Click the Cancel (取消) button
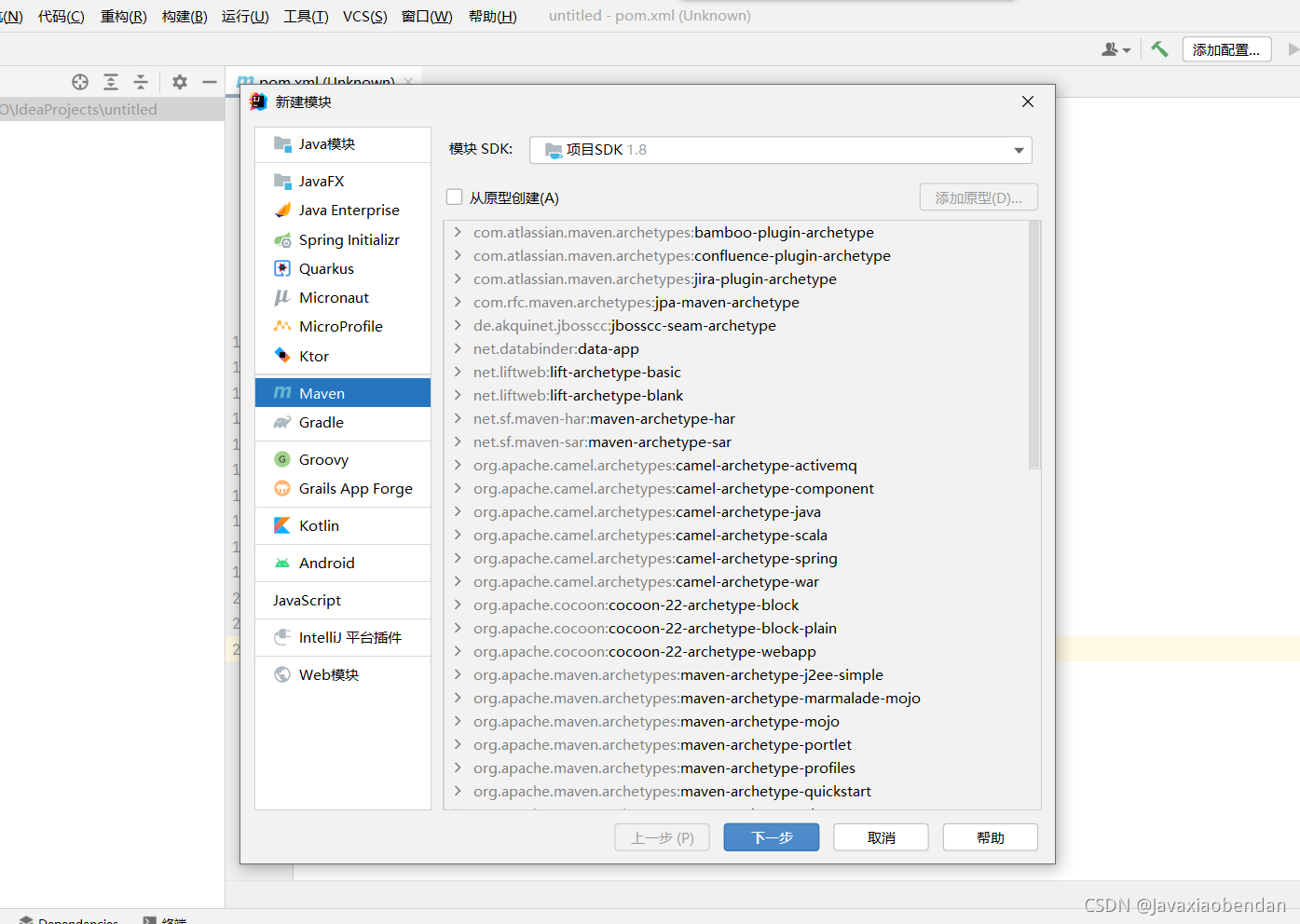The image size is (1300, 924). (881, 837)
